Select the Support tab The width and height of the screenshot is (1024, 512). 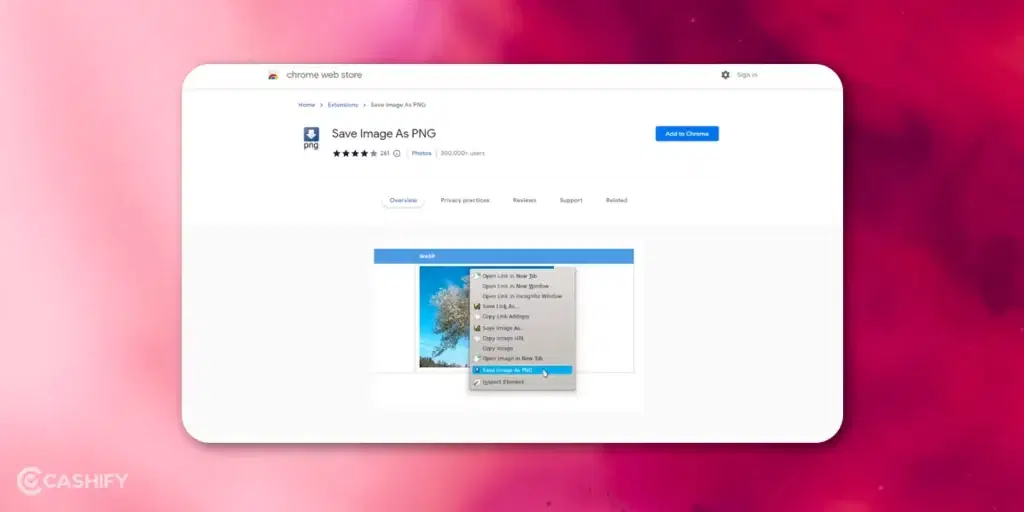click(x=571, y=200)
